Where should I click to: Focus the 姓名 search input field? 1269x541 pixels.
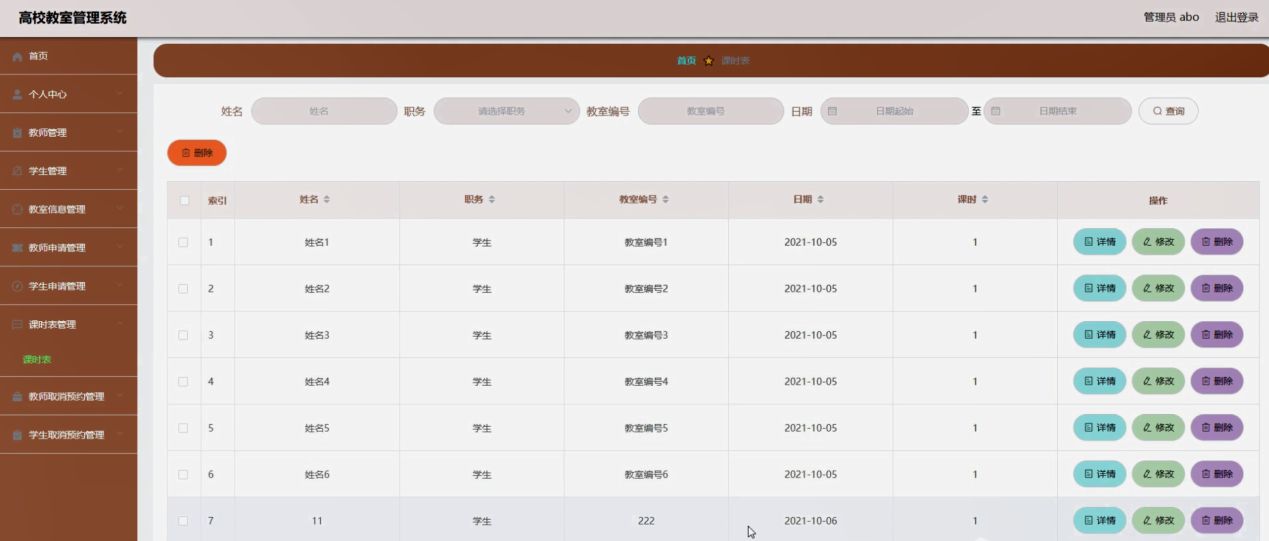pos(324,111)
